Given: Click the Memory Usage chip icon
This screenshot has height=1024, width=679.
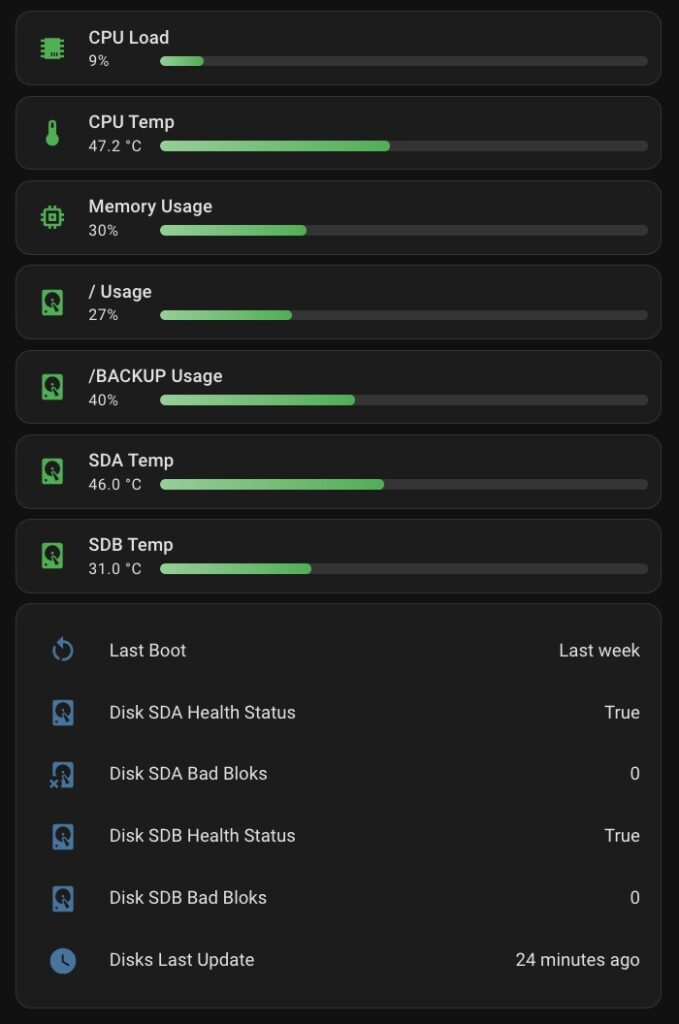Looking at the screenshot, I should pyautogui.click(x=52, y=217).
